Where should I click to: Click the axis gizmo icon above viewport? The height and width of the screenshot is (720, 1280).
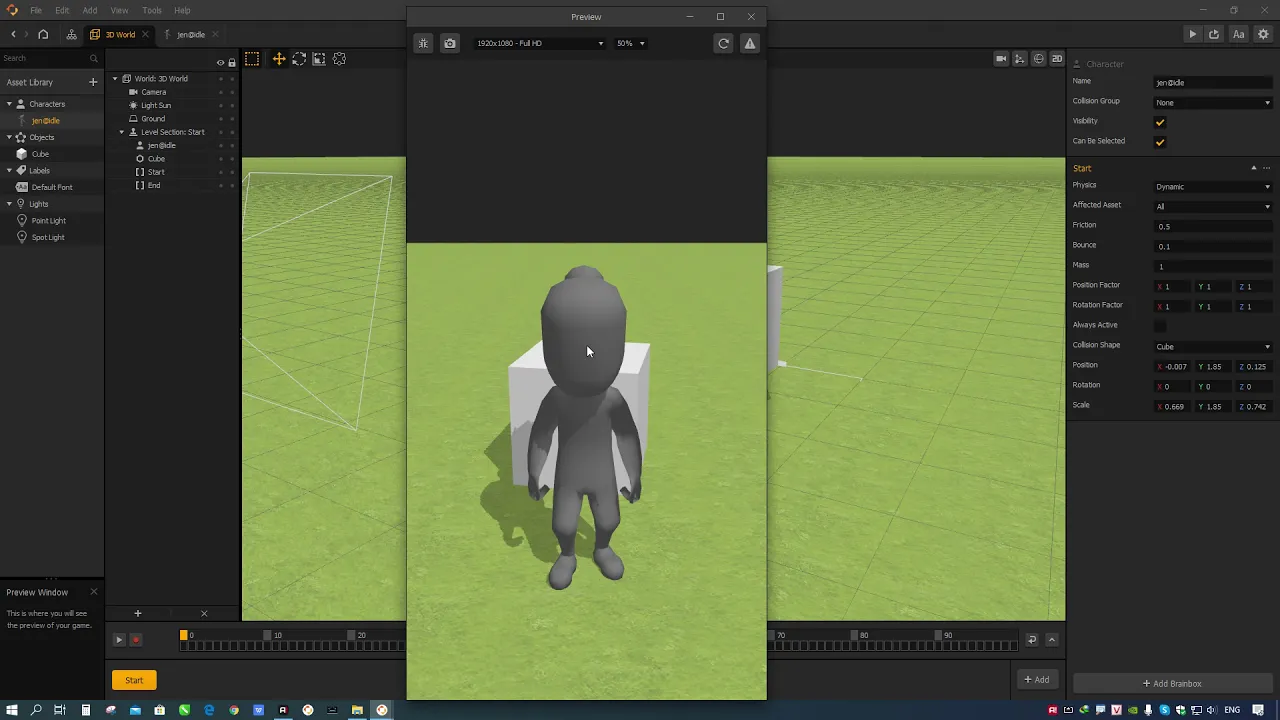(1019, 59)
